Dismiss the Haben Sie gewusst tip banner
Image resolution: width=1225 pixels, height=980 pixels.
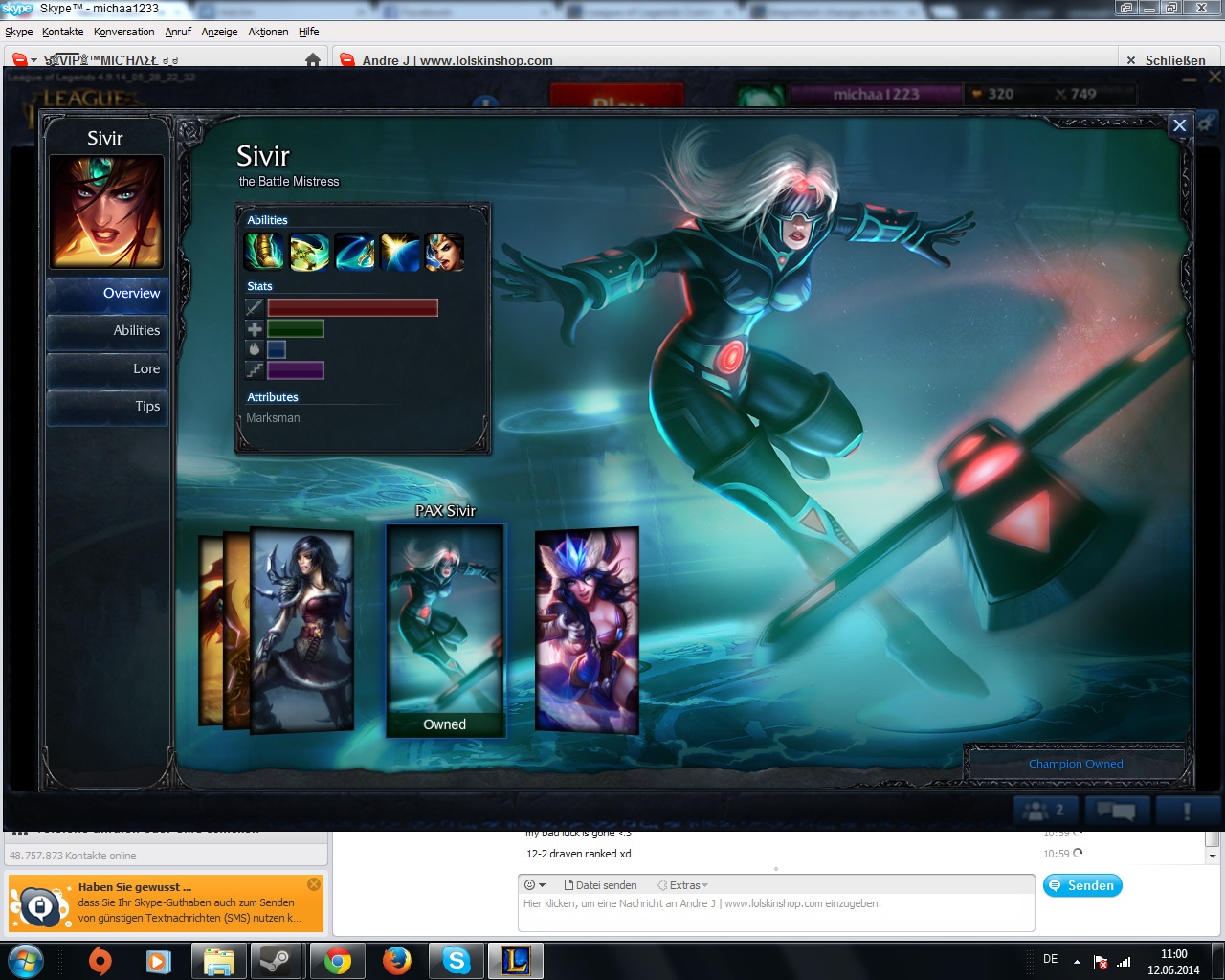click(x=314, y=884)
